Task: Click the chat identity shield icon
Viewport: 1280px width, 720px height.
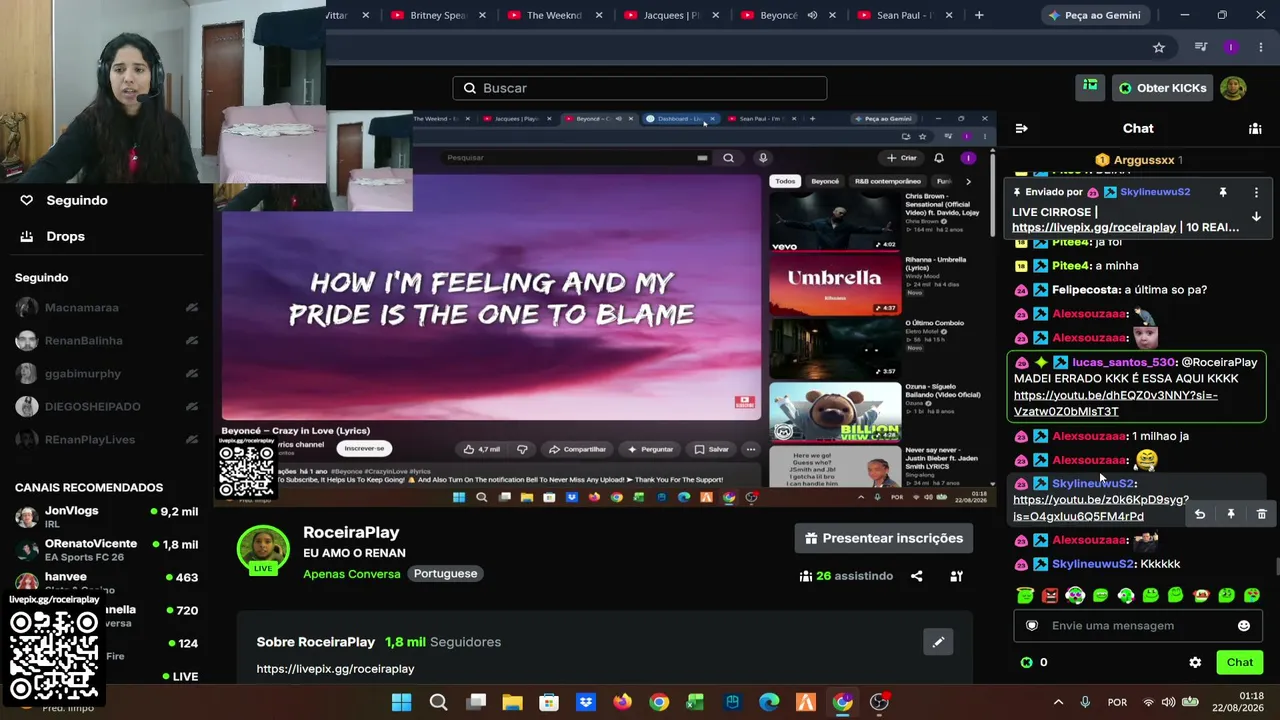Action: click(1033, 626)
